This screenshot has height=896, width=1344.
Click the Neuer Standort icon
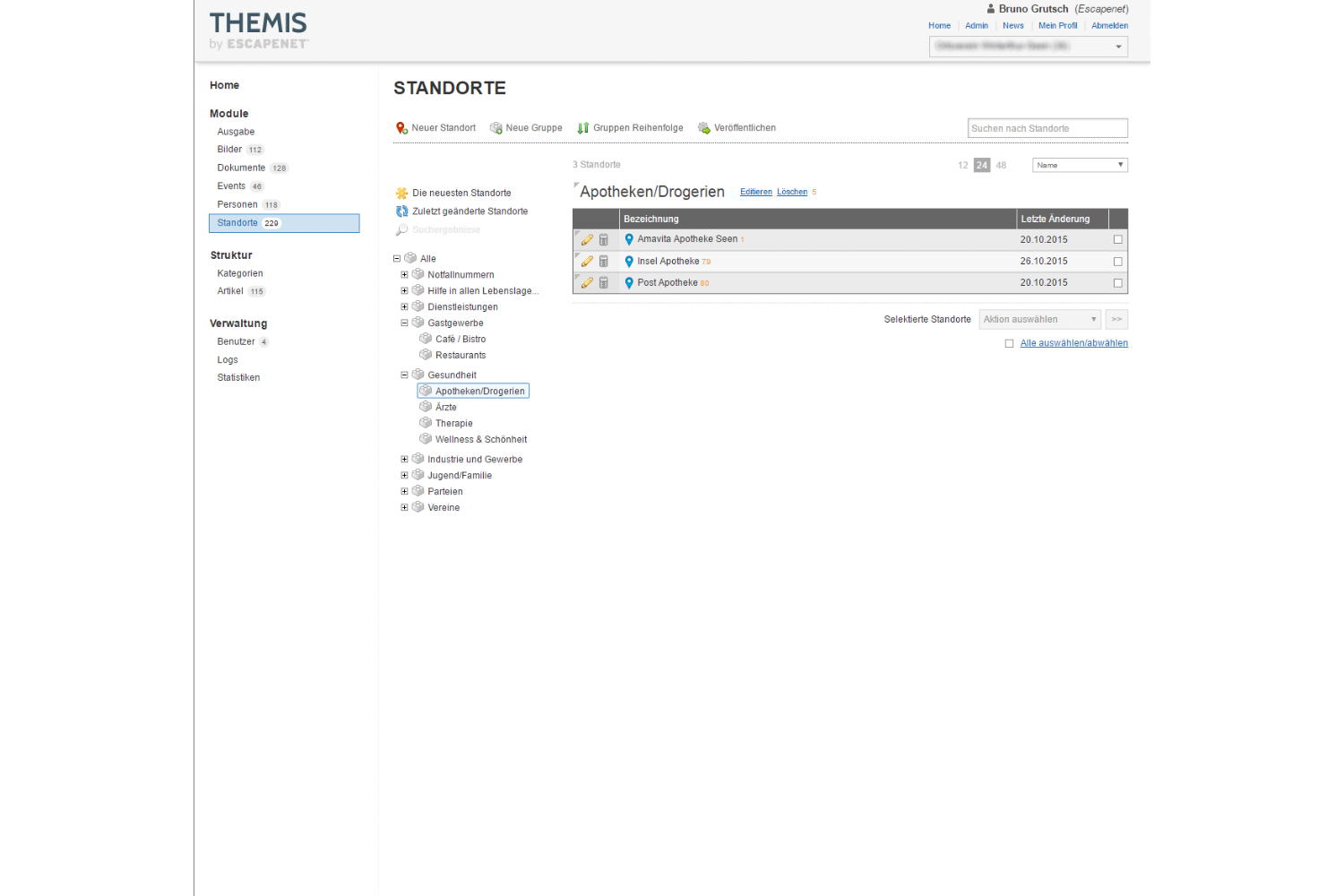tap(401, 128)
